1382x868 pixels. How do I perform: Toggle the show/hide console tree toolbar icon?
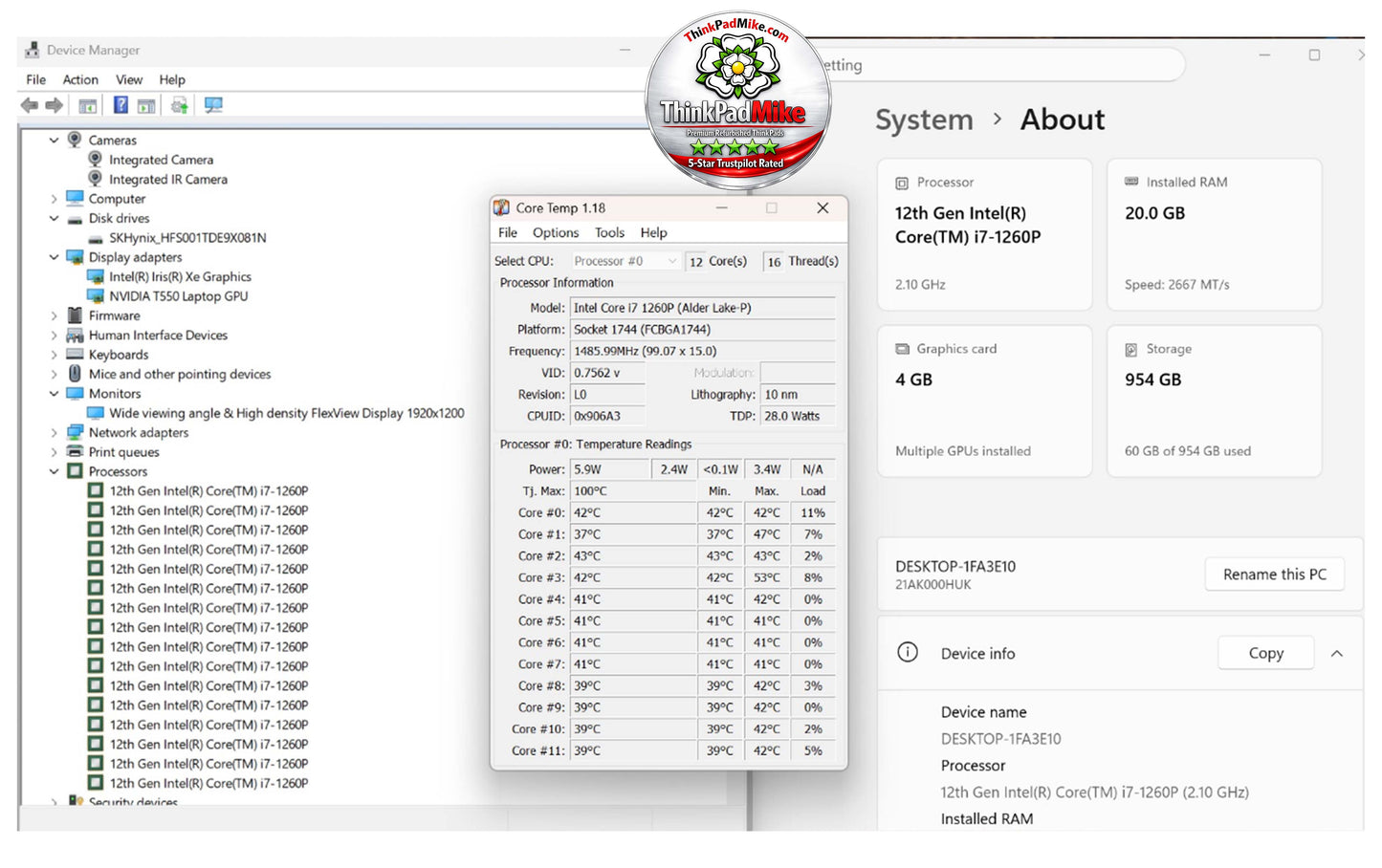[x=87, y=105]
